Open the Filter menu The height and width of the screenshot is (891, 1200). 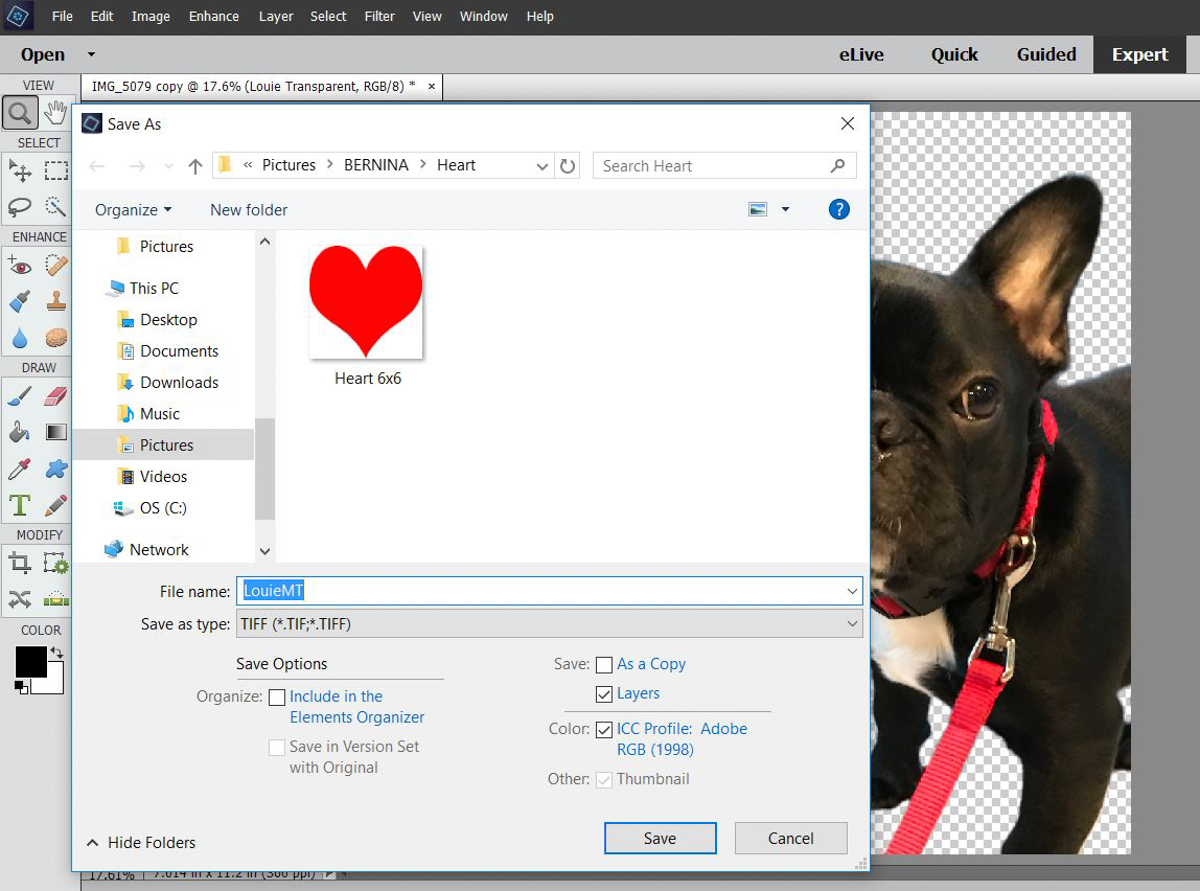[x=379, y=17]
